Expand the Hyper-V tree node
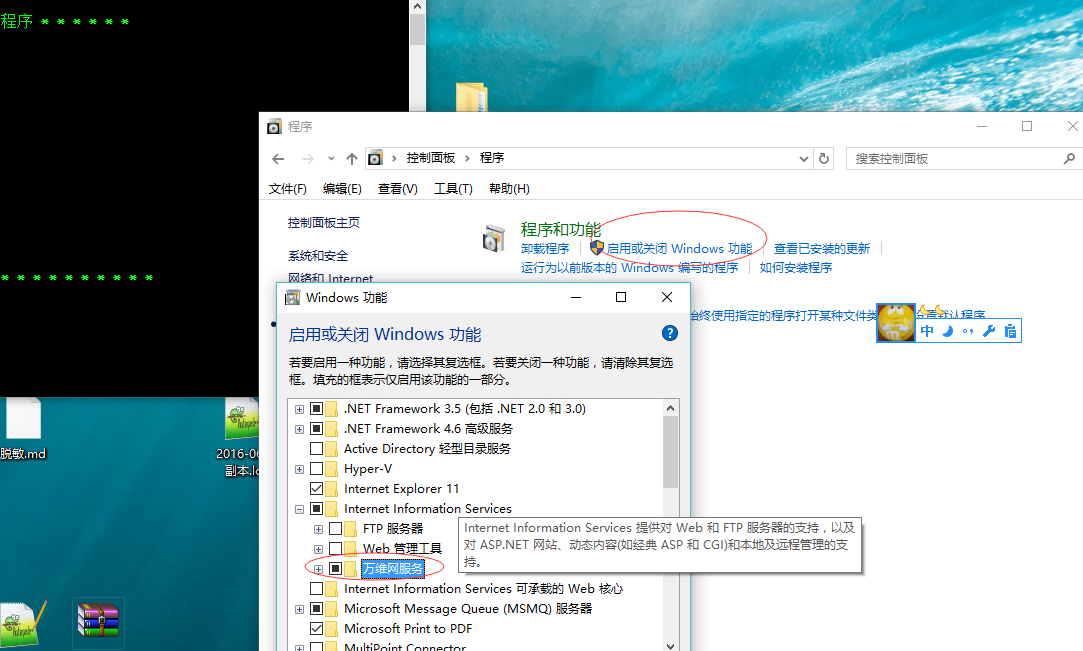1083x651 pixels. [x=299, y=469]
